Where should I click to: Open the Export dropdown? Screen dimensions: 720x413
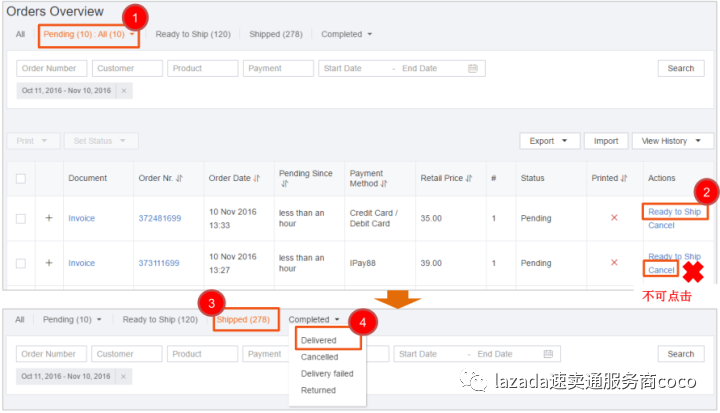[550, 141]
